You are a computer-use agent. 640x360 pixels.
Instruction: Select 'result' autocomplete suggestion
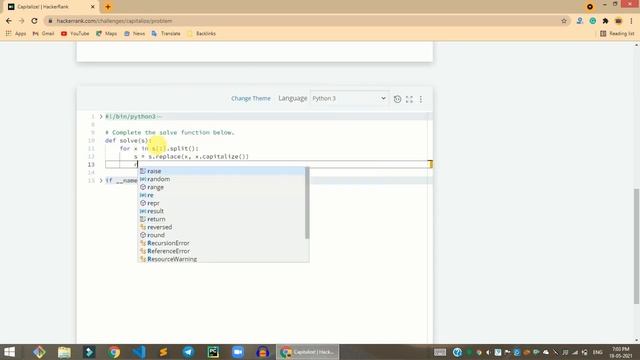coord(221,211)
